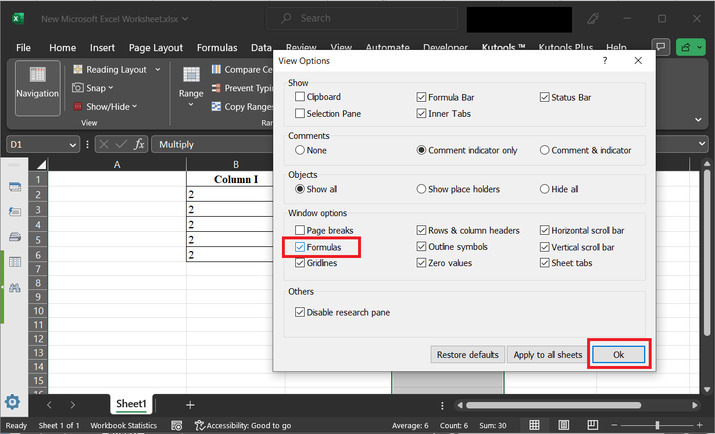
Task: Click the help question mark in View Options
Action: pos(605,61)
